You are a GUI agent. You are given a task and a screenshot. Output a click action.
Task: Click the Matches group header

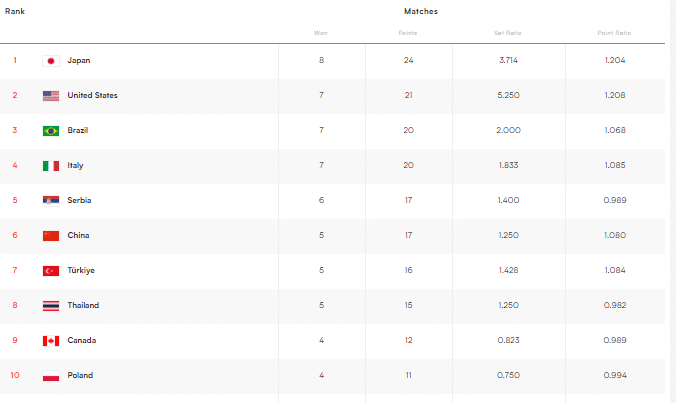point(420,11)
